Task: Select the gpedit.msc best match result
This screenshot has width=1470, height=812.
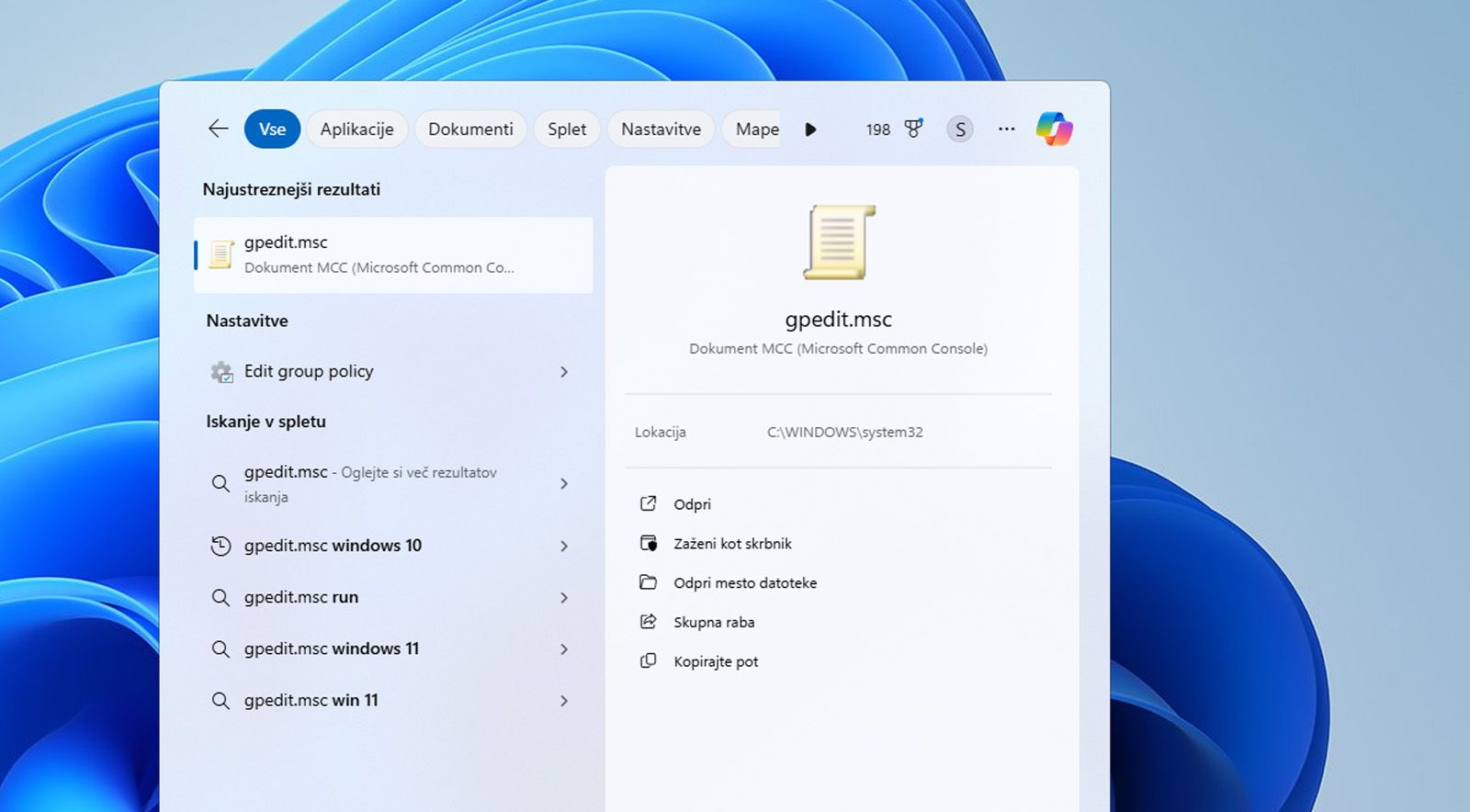Action: (393, 255)
